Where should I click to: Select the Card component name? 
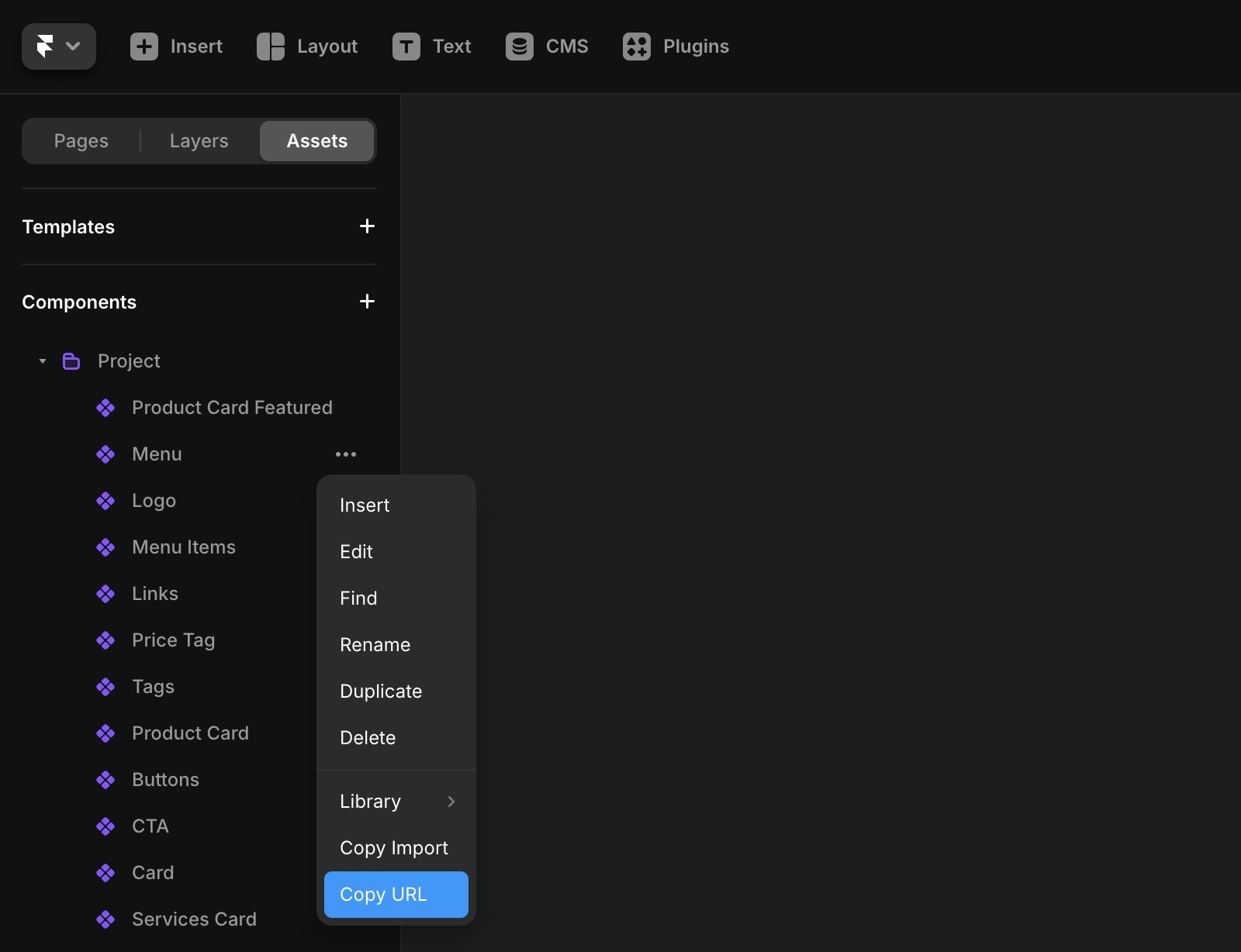[153, 873]
